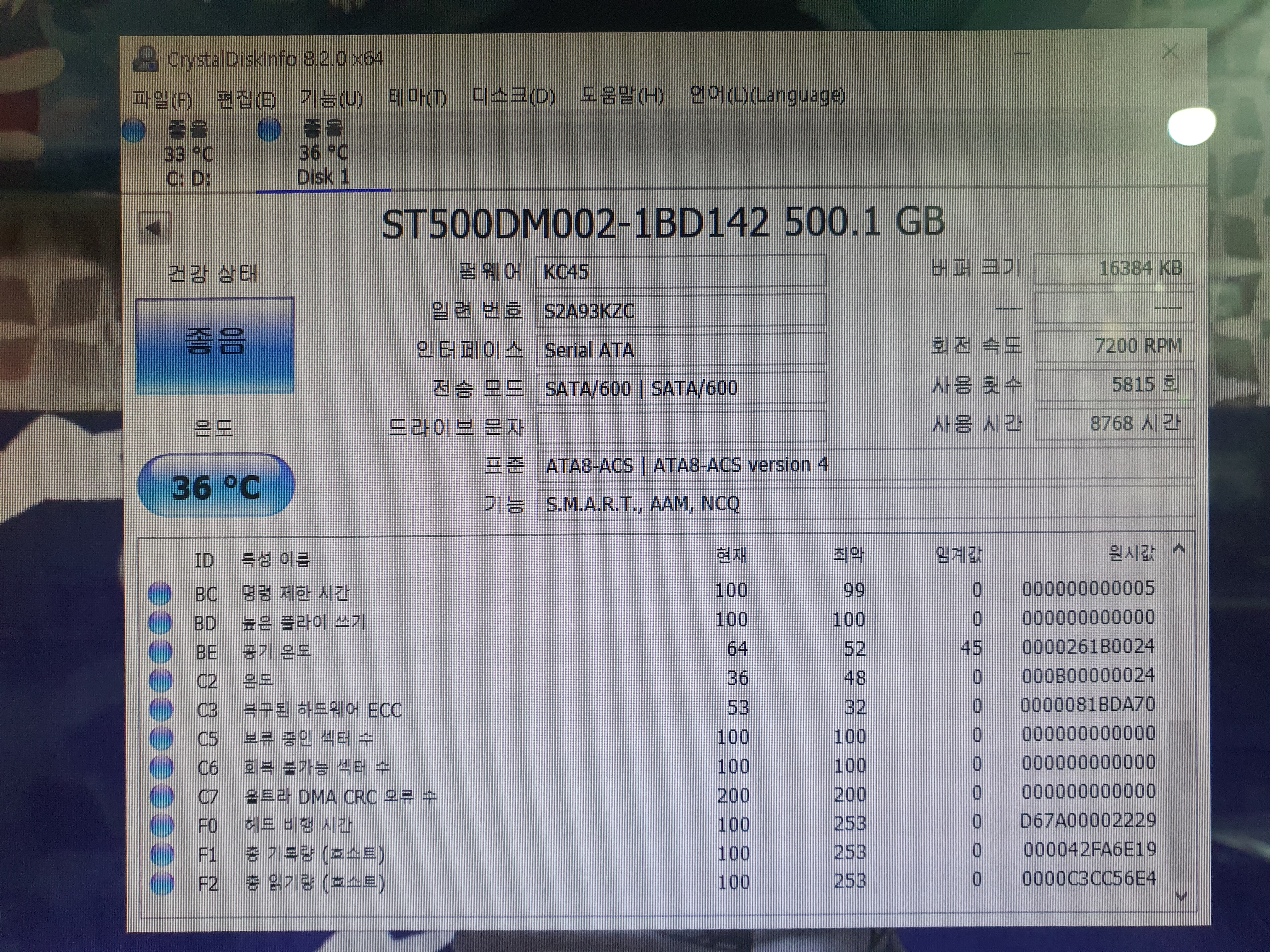Click status orb of the C3 attribute row

coord(161,710)
